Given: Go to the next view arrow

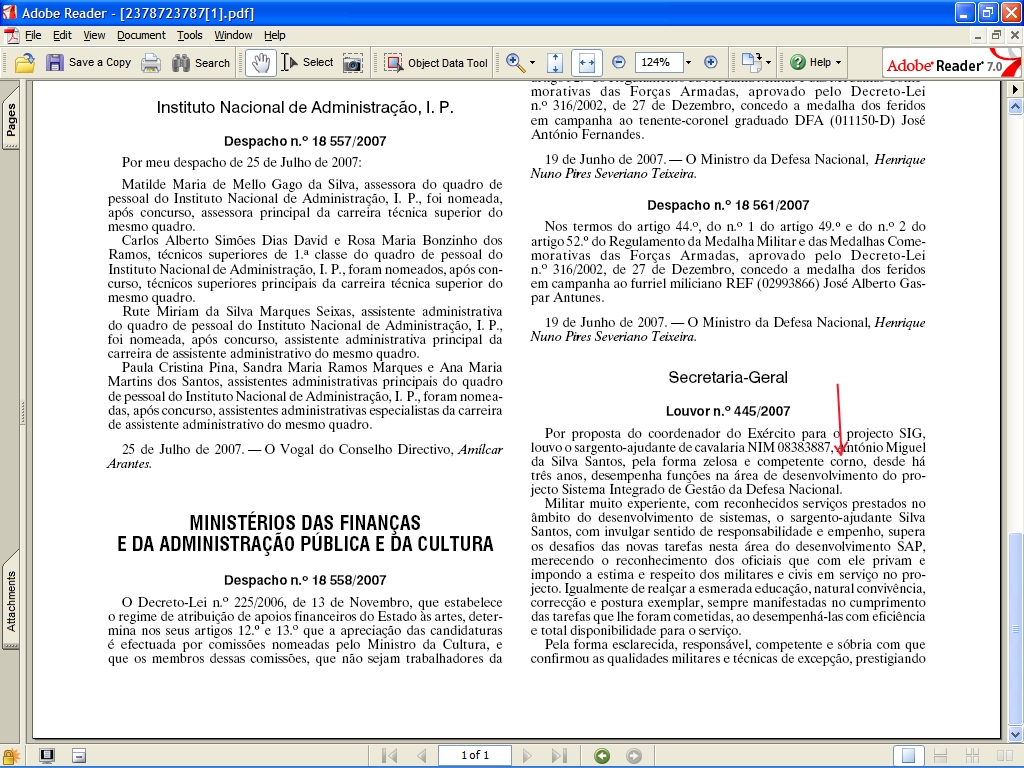Looking at the screenshot, I should pos(634,756).
